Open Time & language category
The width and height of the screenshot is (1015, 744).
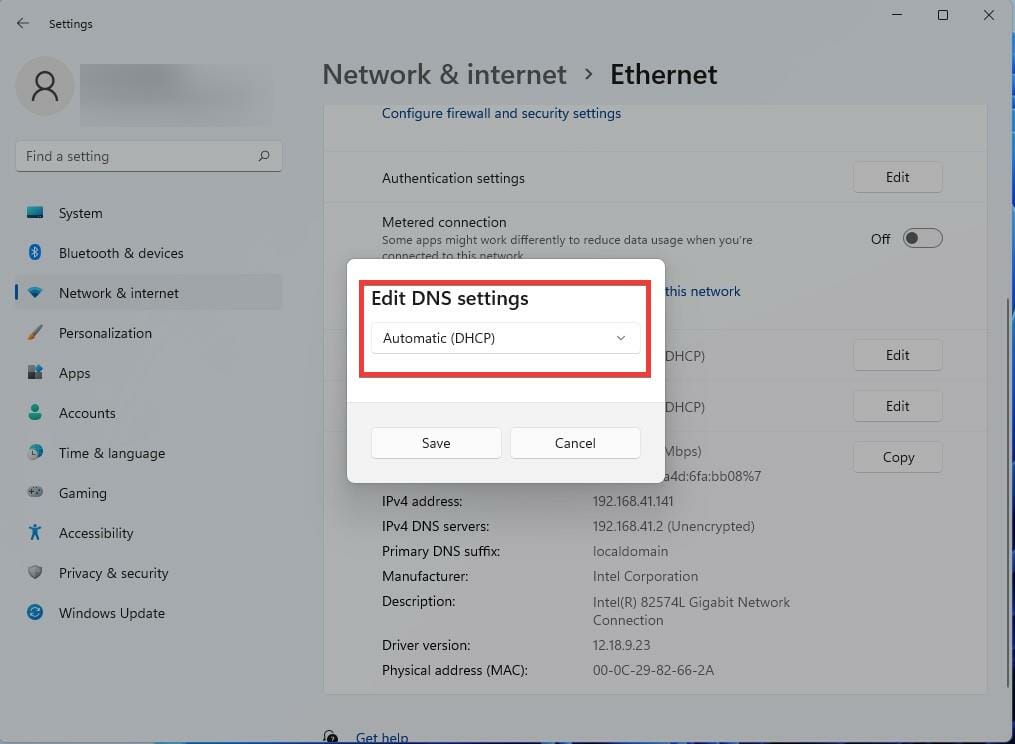149,453
